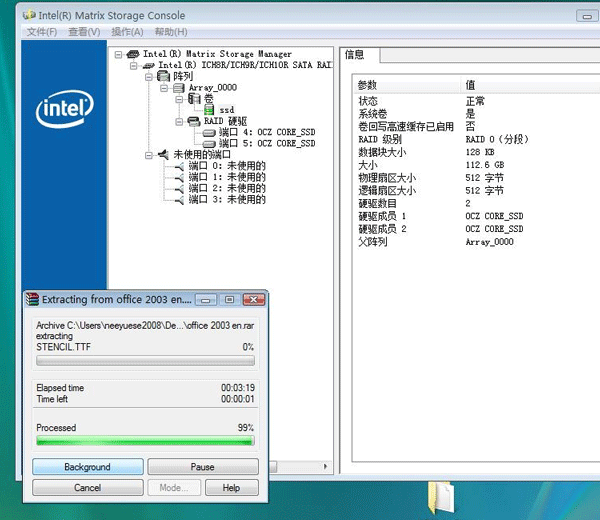Viewport: 600px width, 520px height.
Task: Select 端口 0: 未使用的
Action: pos(227,166)
